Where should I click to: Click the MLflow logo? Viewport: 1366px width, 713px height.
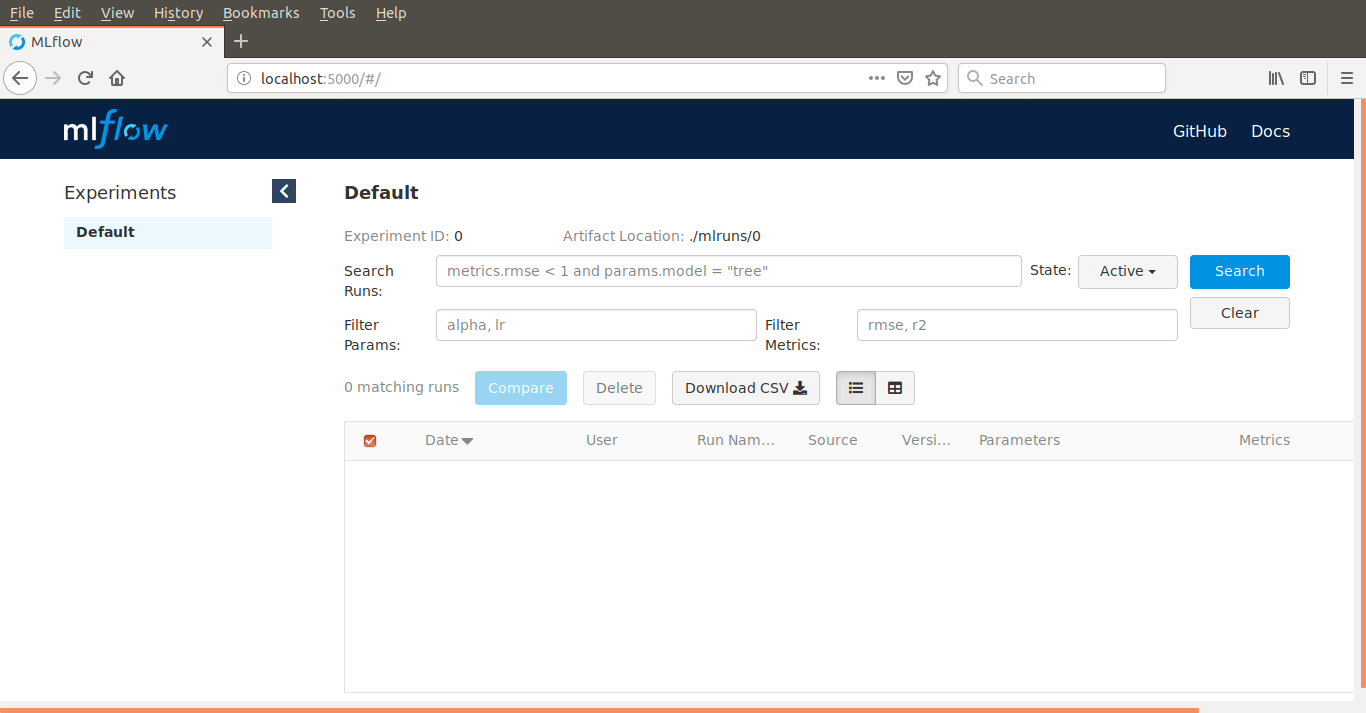click(x=115, y=129)
